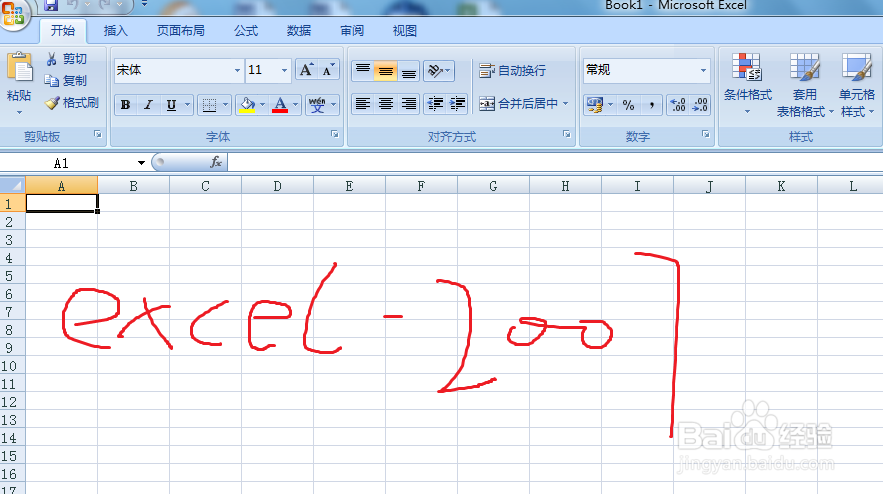Viewport: 883px width, 494px height.
Task: Open the 审阅 (Review) tab
Action: (x=351, y=30)
